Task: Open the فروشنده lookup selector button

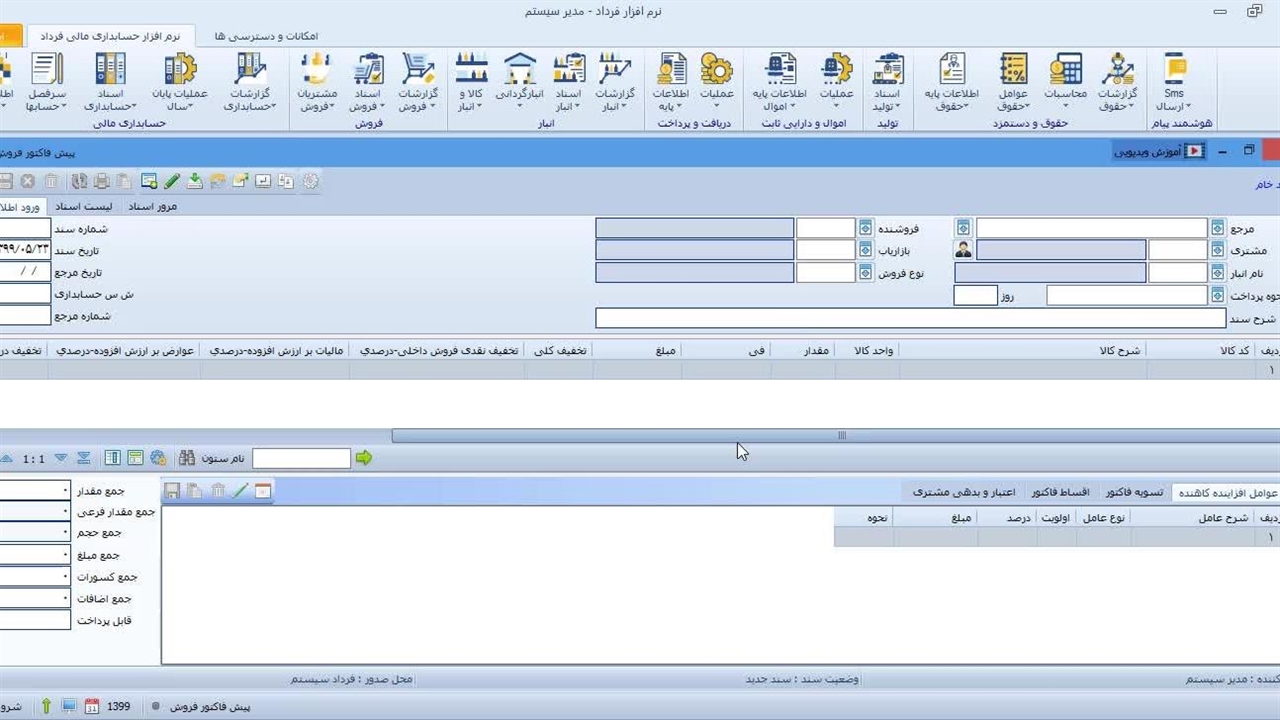Action: [865, 228]
